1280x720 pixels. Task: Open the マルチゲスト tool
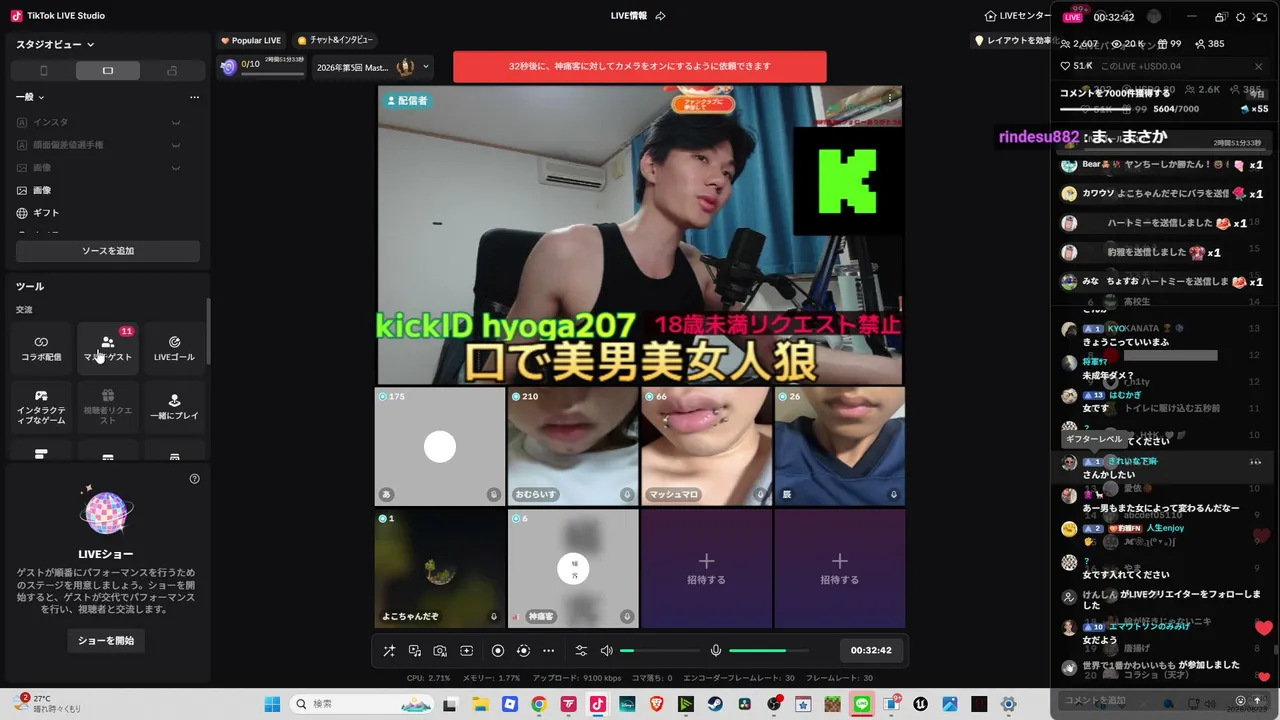[108, 348]
